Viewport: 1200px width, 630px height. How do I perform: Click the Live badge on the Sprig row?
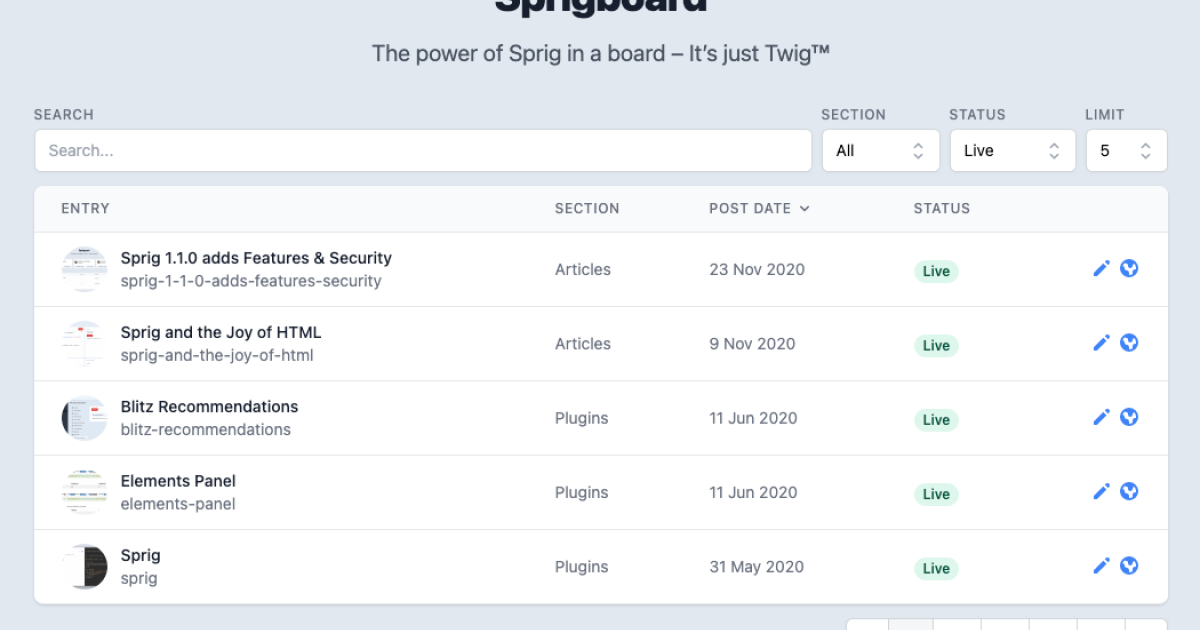click(935, 568)
